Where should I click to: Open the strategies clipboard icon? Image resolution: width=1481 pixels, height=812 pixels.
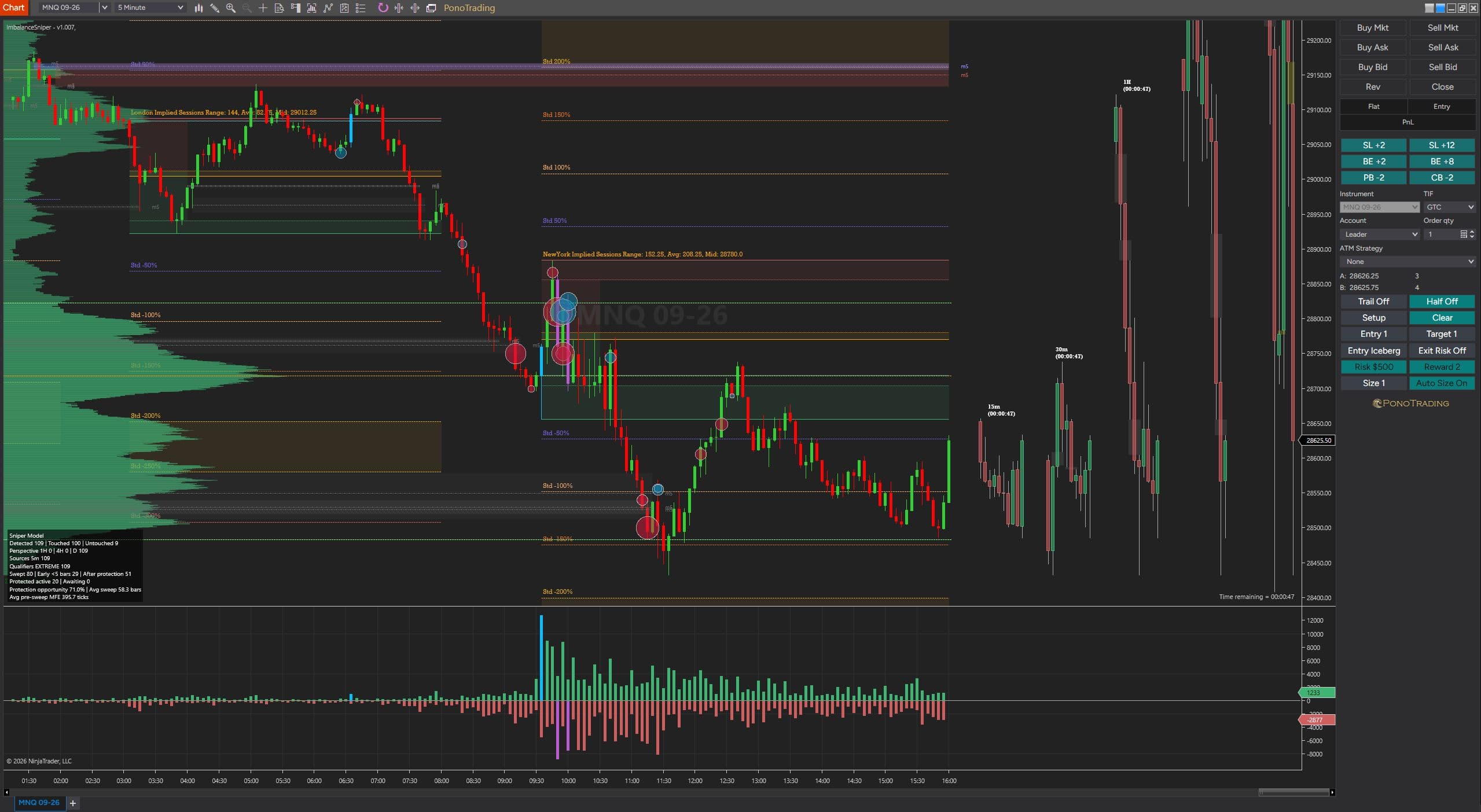(344, 8)
